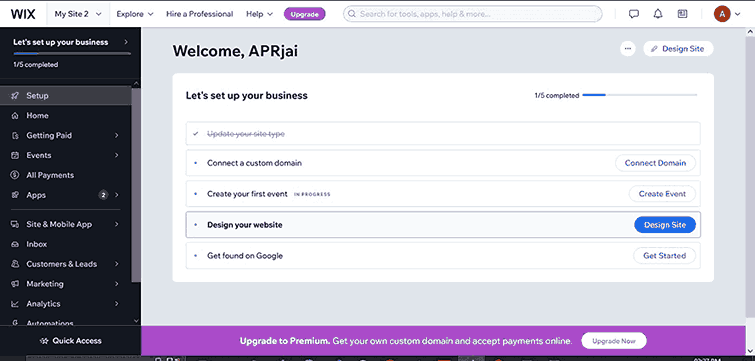Screen dimensions: 755x361
Task: Click the sidebar setup progress bar
Action: tap(72, 53)
